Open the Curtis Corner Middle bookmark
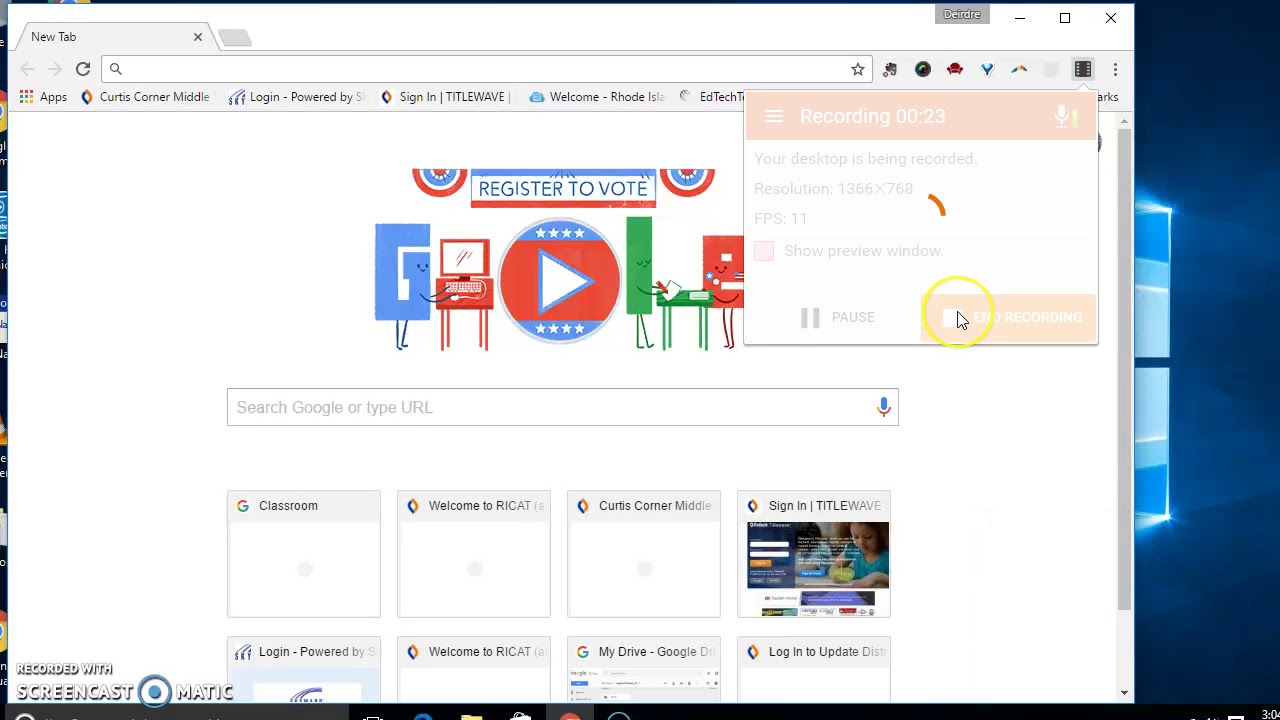Viewport: 1280px width, 720px height. (146, 97)
